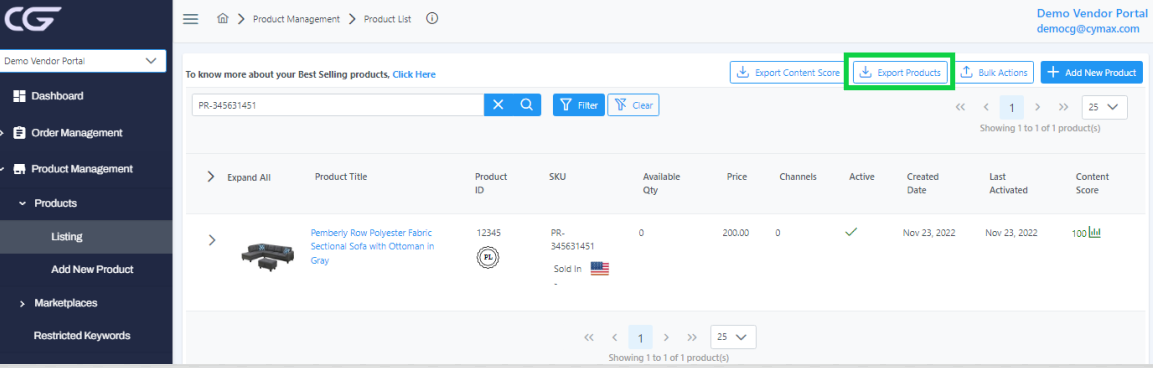
Task: Click Content Score column header
Action: coord(1092,183)
